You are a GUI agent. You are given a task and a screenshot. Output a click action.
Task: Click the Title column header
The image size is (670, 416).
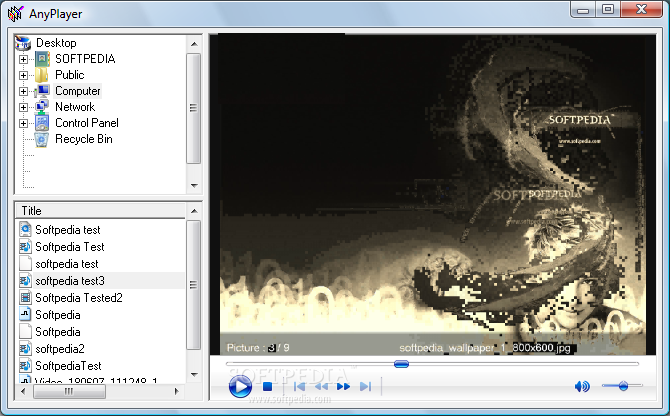tap(101, 211)
